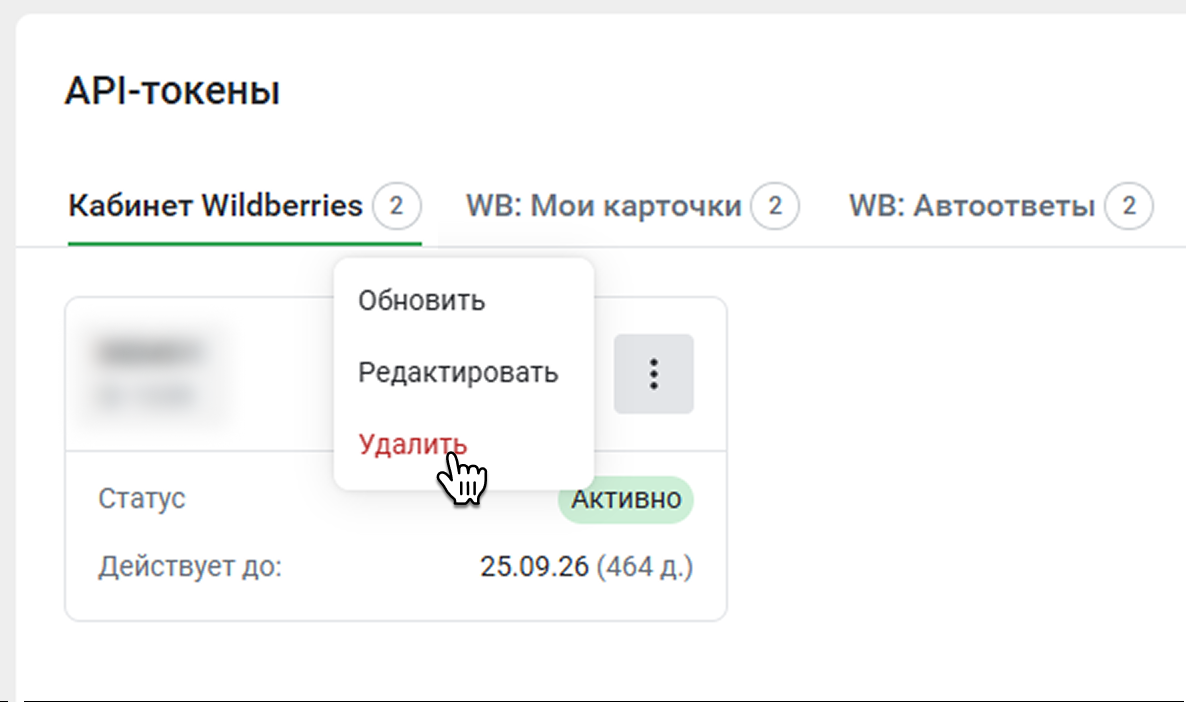Click the expiry date 25.09.26
Screen dimensions: 1186x702
[x=534, y=568]
